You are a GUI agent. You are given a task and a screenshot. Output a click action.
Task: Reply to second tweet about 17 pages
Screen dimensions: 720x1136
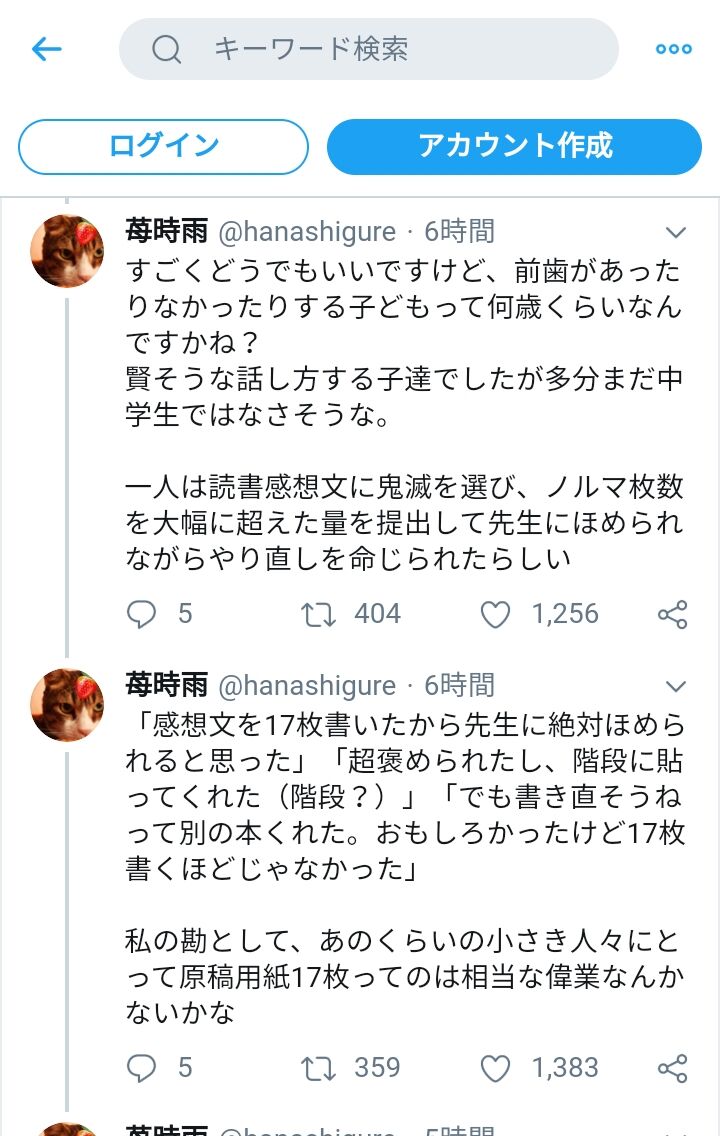coord(141,1068)
